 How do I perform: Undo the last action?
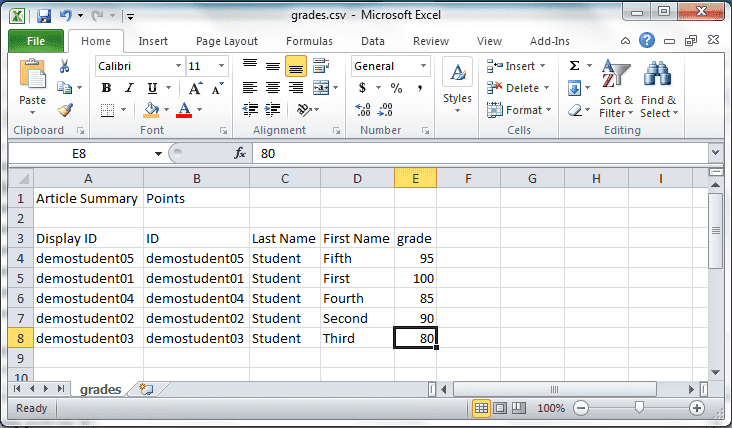65,16
